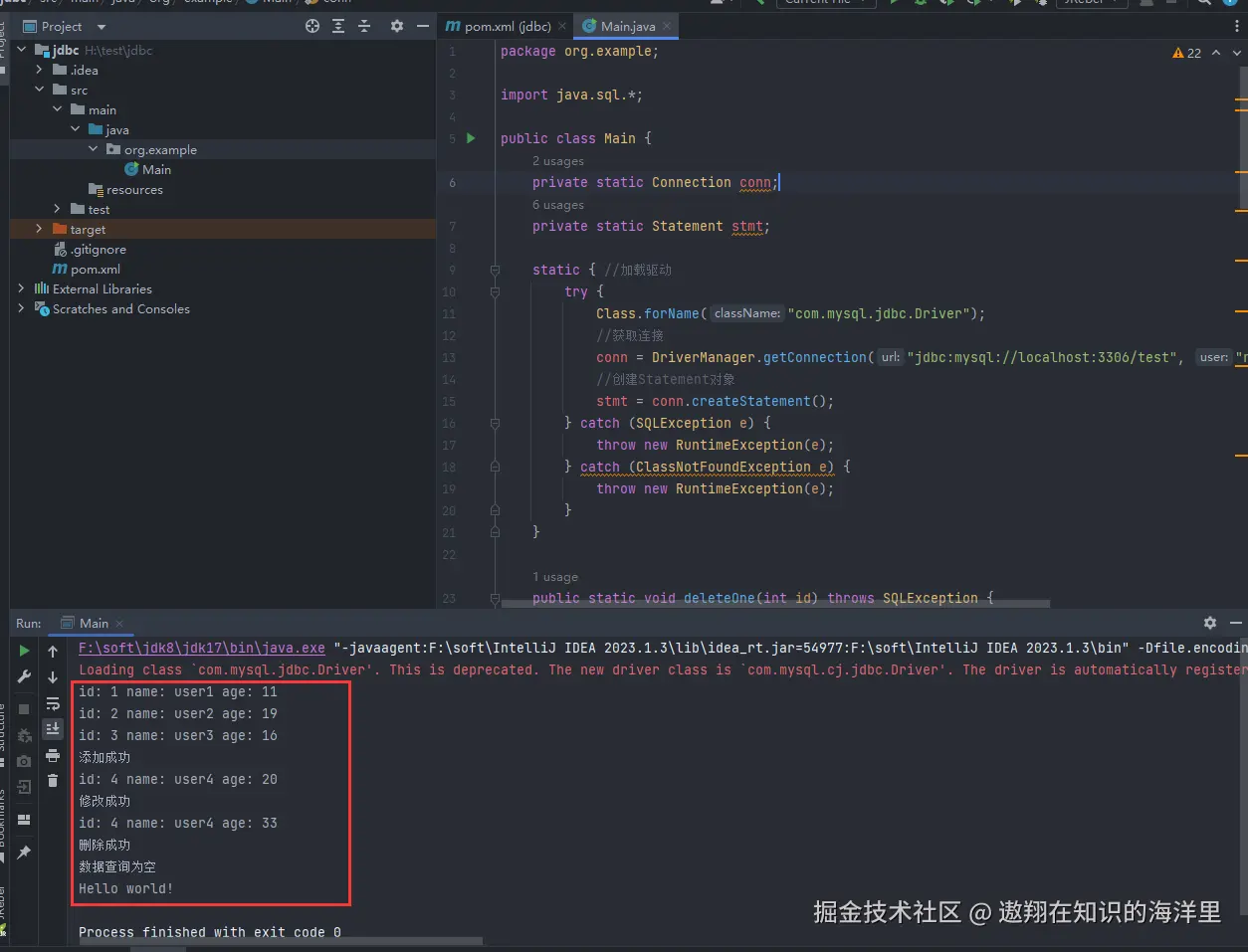Clear console with the trash icon
1248x952 pixels.
pos(53,782)
